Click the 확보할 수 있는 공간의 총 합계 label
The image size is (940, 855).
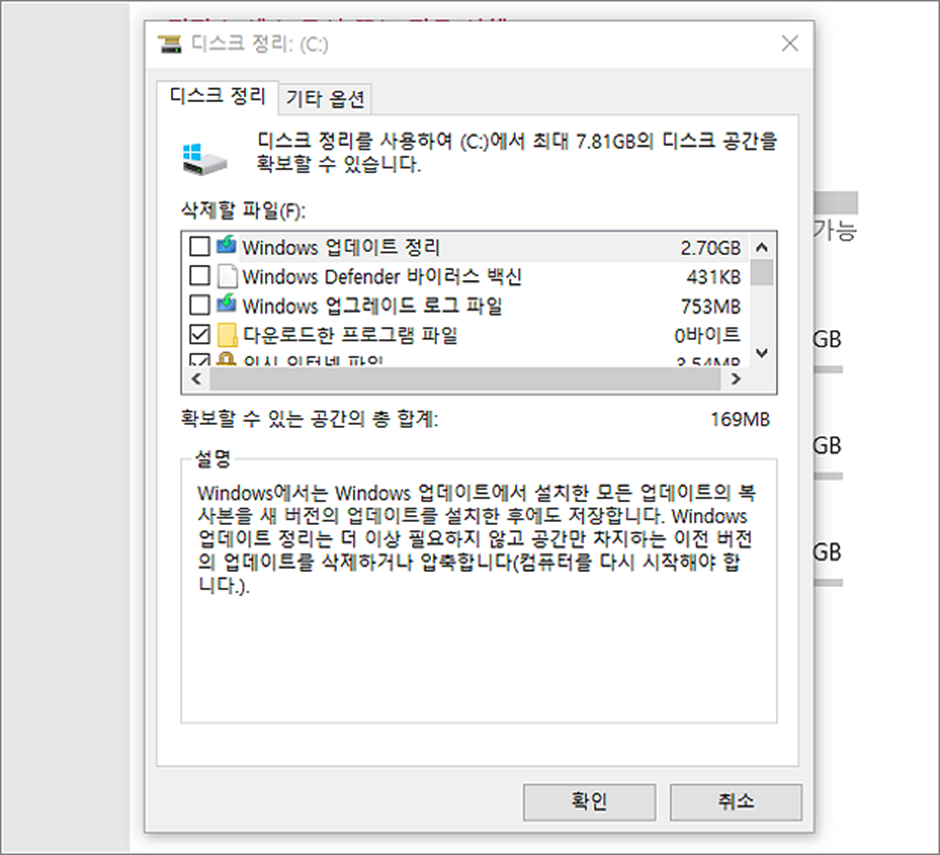309,419
